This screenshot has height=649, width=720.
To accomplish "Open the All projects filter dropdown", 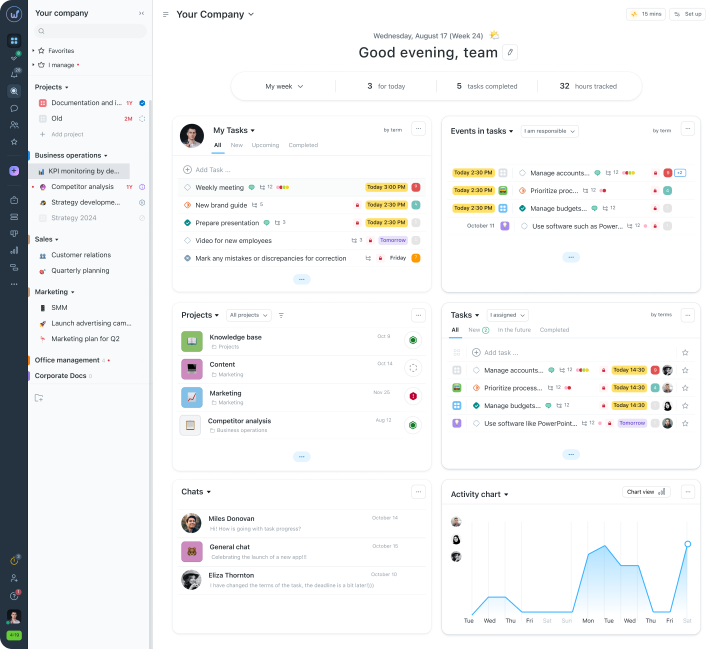I will pyautogui.click(x=248, y=315).
